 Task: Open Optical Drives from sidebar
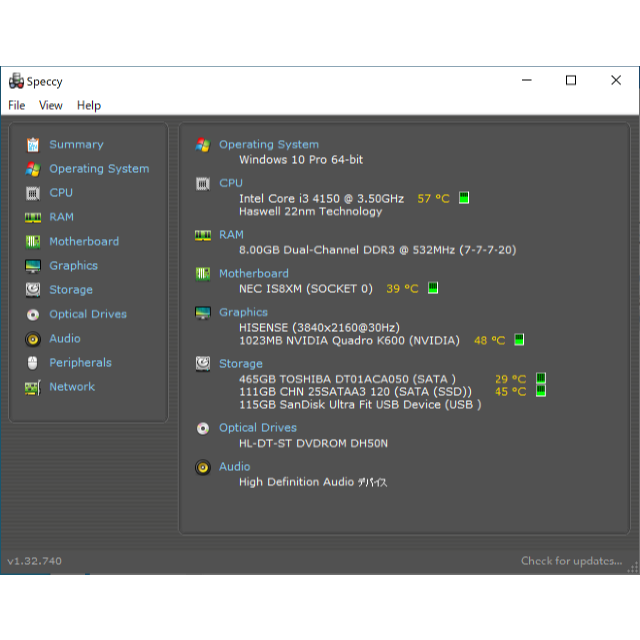click(88, 314)
